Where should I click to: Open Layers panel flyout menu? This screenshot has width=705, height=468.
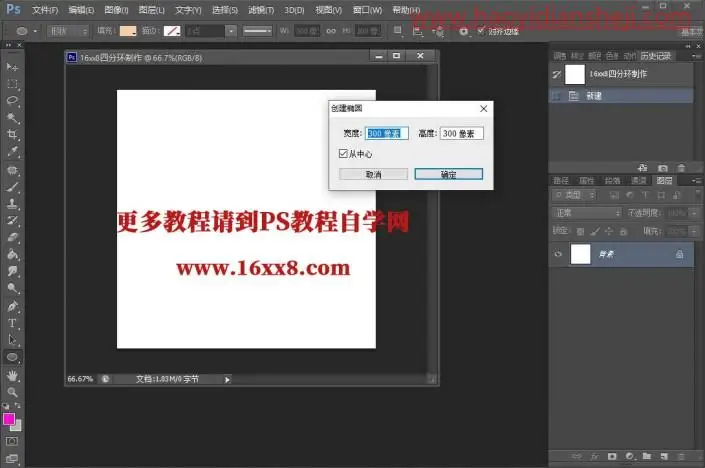(x=696, y=180)
